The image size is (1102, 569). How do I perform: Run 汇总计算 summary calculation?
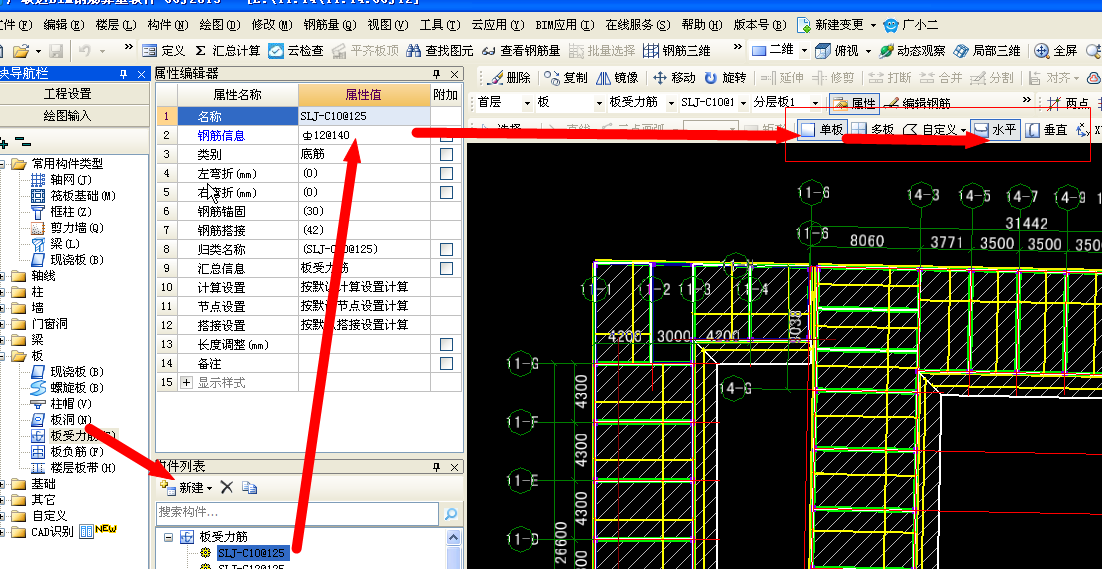[x=227, y=51]
